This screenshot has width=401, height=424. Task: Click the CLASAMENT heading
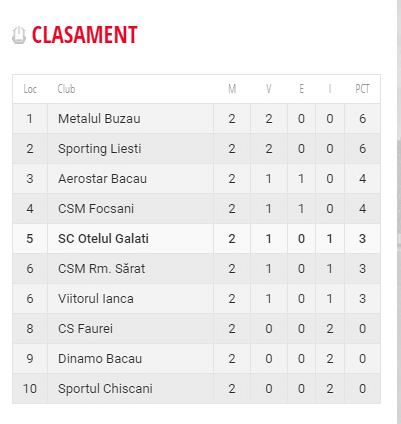(84, 35)
